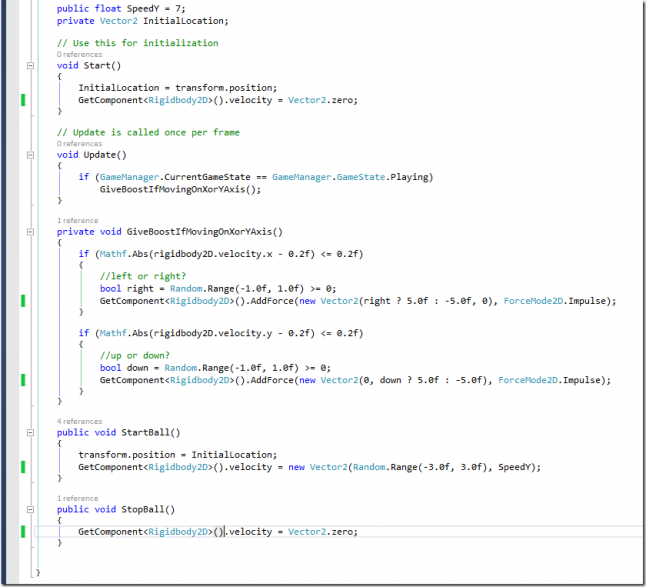Collapse the Update() method outline box
The image size is (646, 587).
point(31,155)
